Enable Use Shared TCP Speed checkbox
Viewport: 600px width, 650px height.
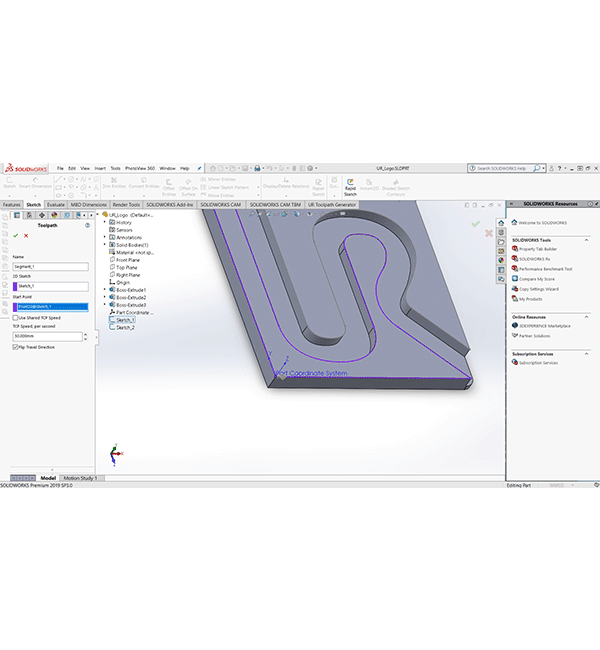click(15, 318)
